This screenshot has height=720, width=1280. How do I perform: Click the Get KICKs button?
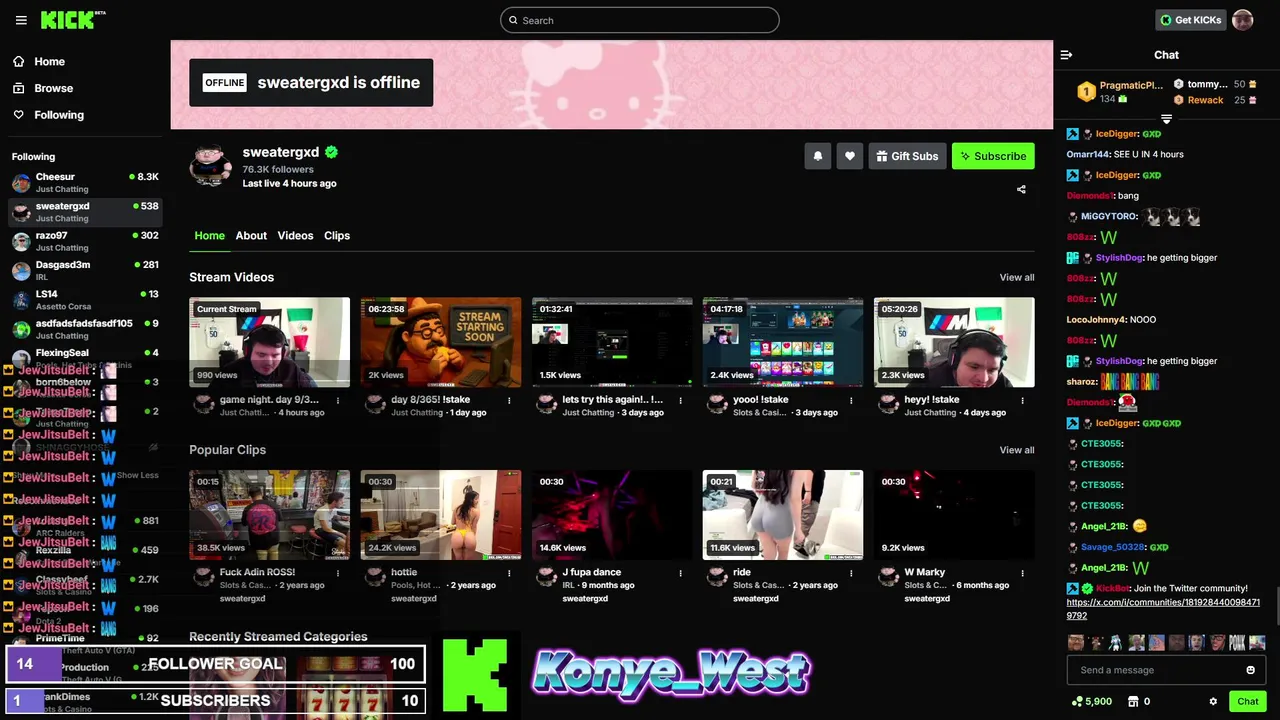tap(1190, 20)
